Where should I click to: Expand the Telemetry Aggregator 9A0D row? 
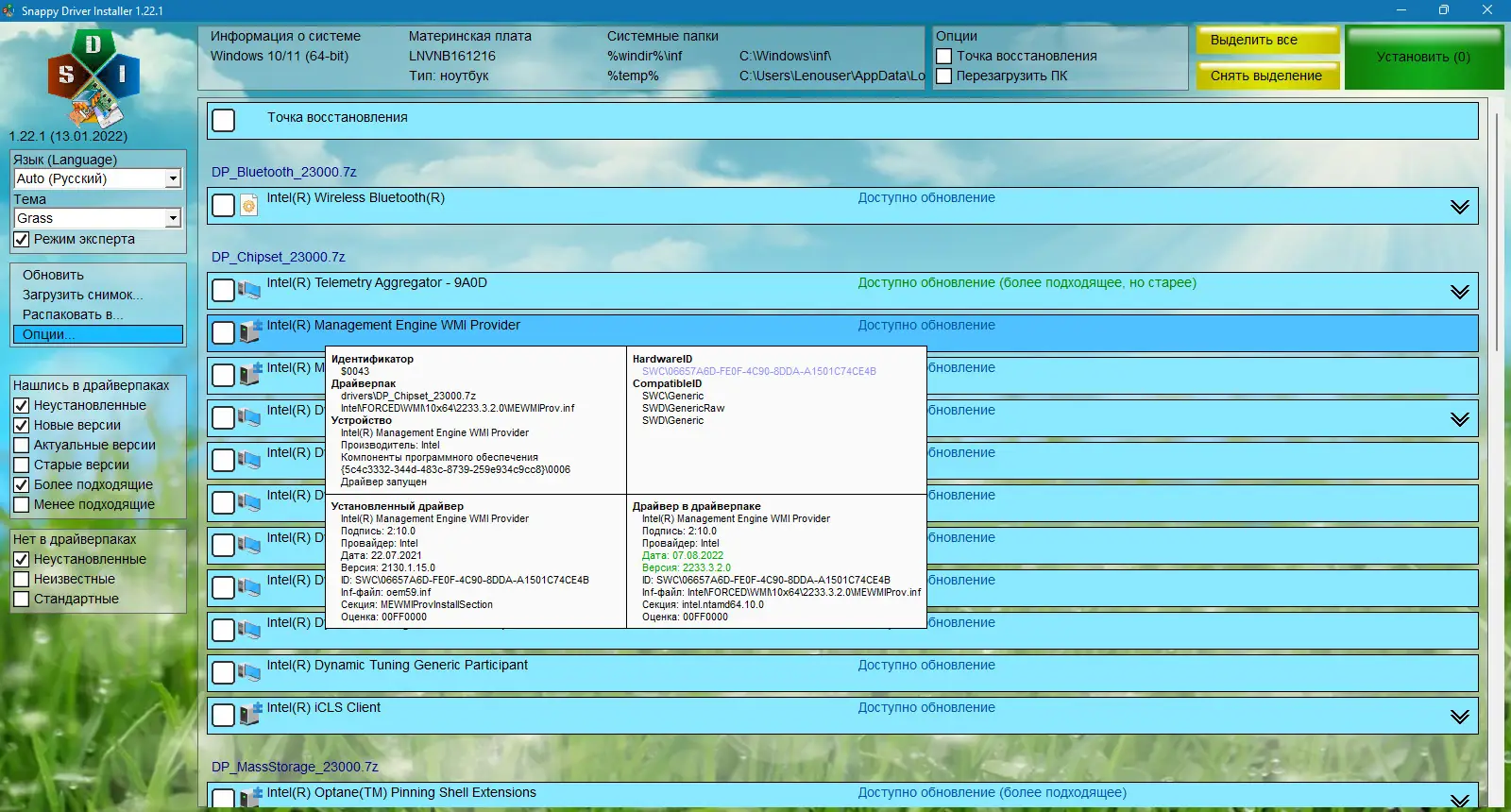1460,292
